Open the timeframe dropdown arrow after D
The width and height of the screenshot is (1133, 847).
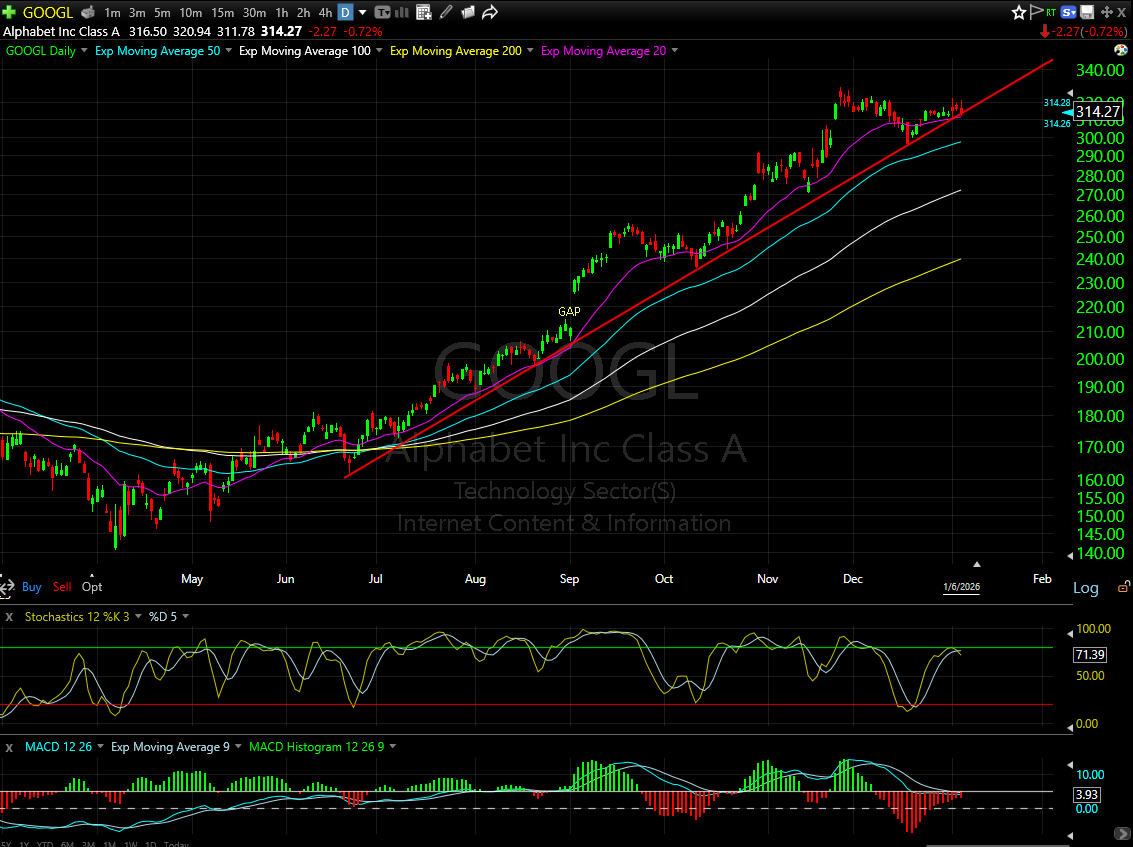click(x=363, y=12)
